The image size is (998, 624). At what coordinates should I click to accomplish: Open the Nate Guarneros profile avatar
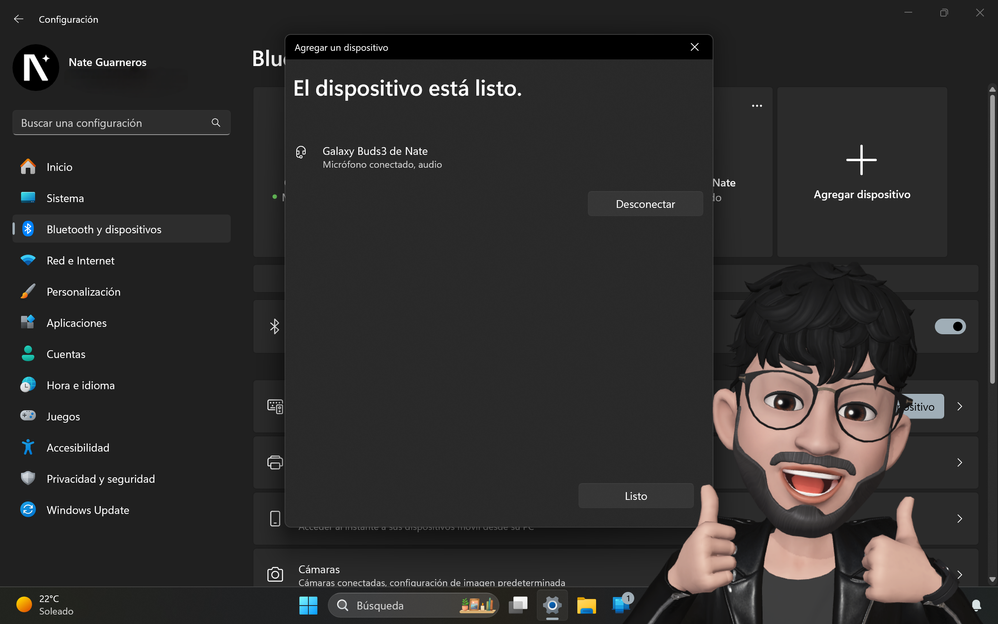(36, 67)
